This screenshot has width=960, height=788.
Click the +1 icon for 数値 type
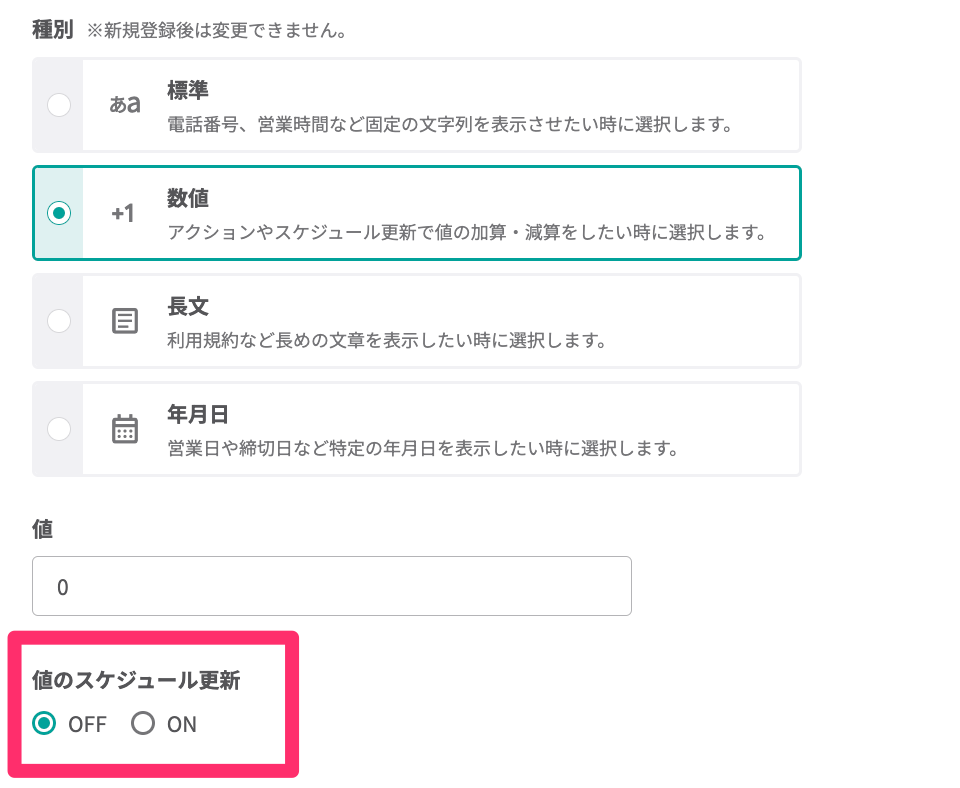coord(124,213)
